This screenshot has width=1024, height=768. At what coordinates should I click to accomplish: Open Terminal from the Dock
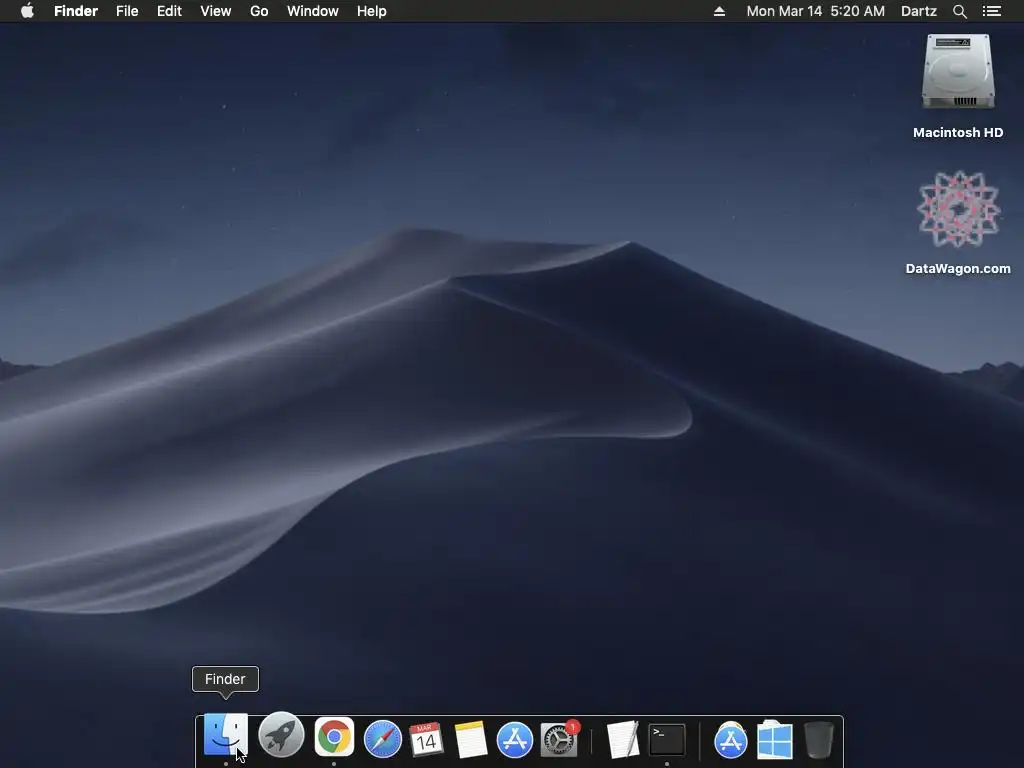click(667, 739)
